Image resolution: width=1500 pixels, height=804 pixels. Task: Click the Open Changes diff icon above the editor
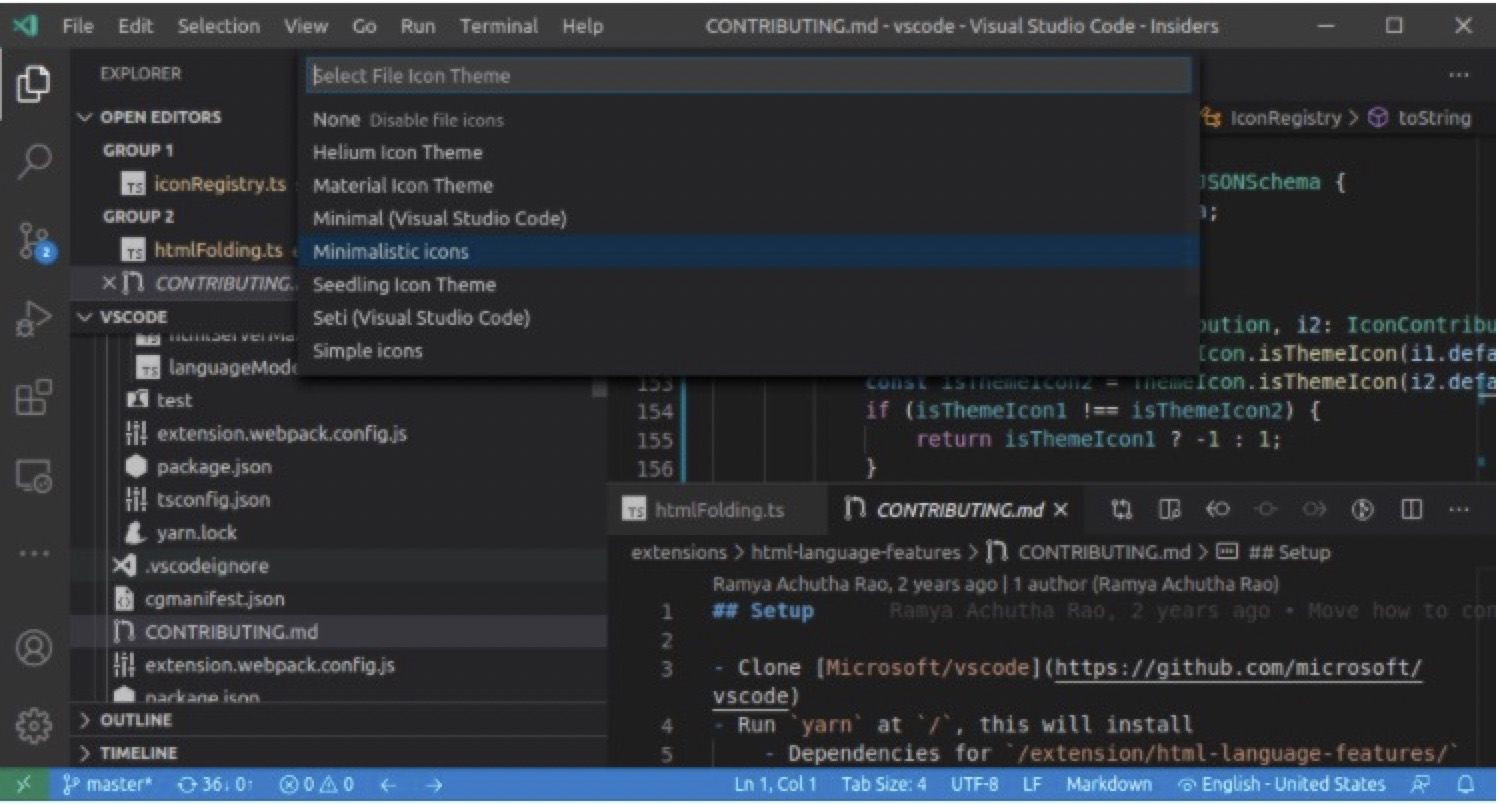click(x=1121, y=509)
